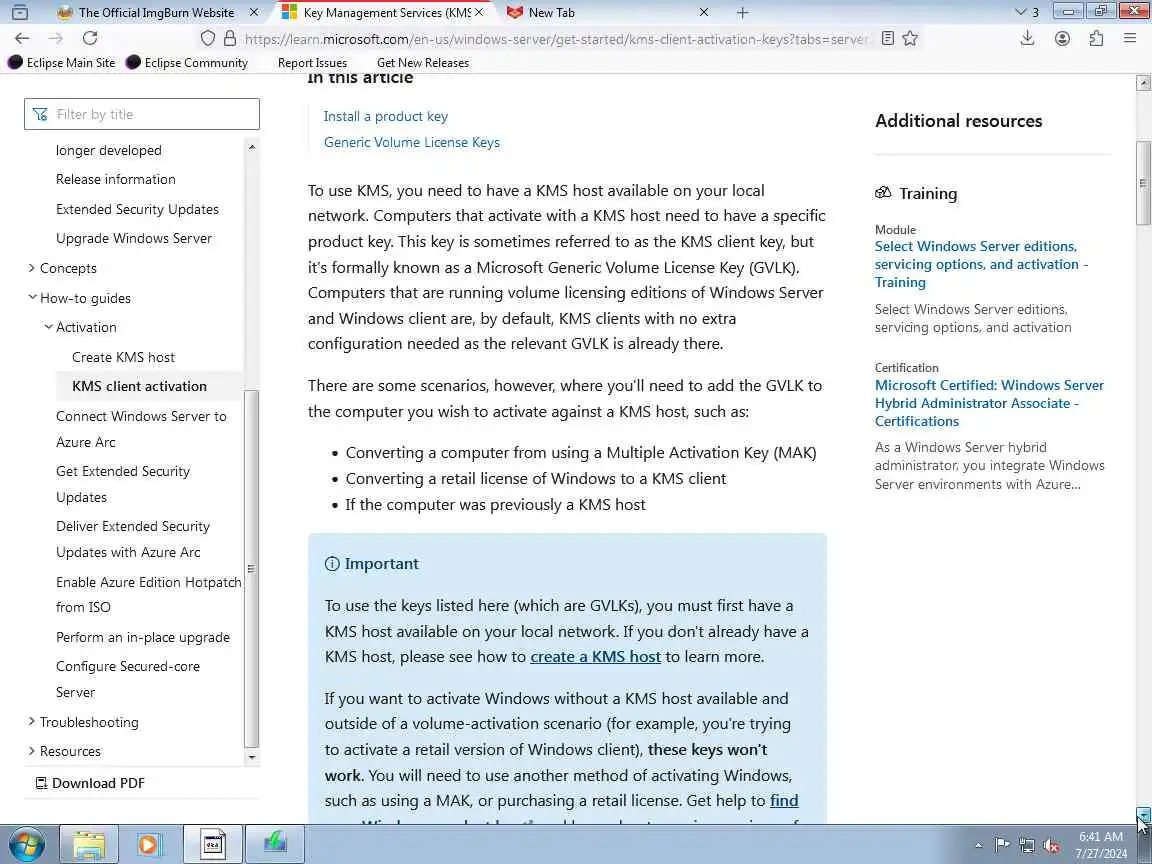Jump to Generic Volume License Keys section
The image size is (1152, 864).
tap(411, 143)
